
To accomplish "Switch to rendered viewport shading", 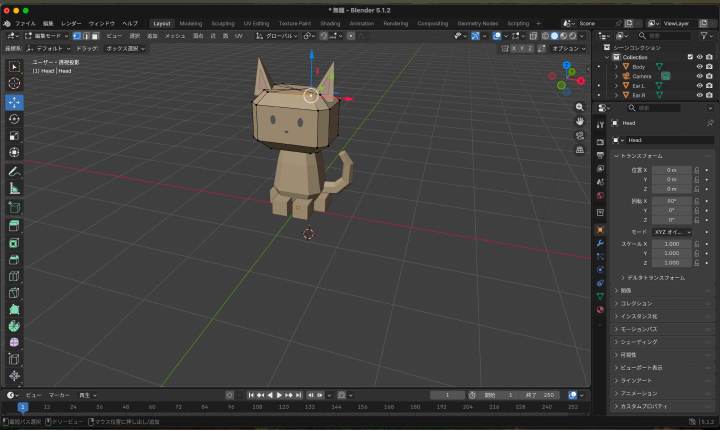I will pos(573,36).
